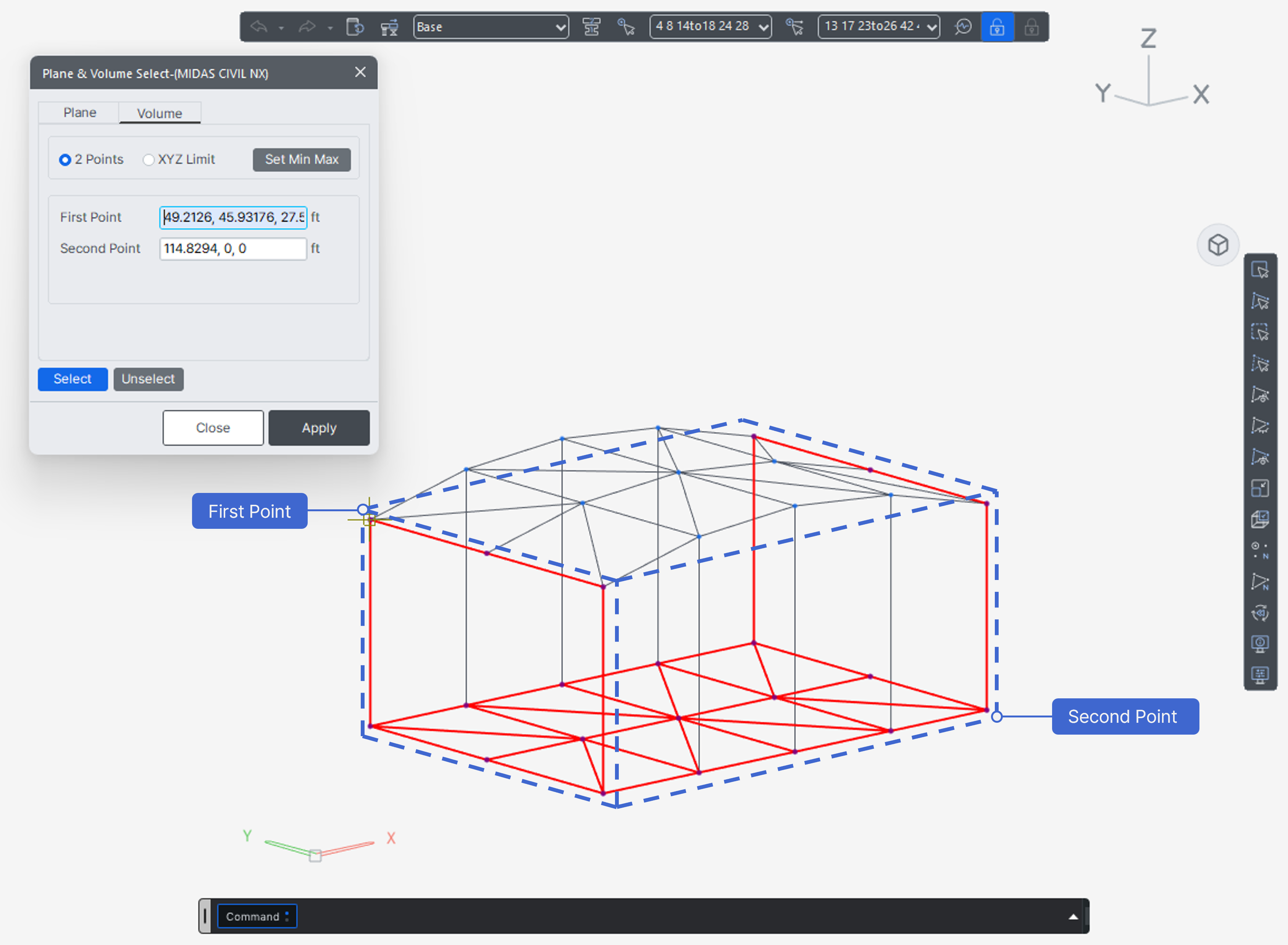Click the delete stage icon beside Base dropdown

(x=389, y=27)
